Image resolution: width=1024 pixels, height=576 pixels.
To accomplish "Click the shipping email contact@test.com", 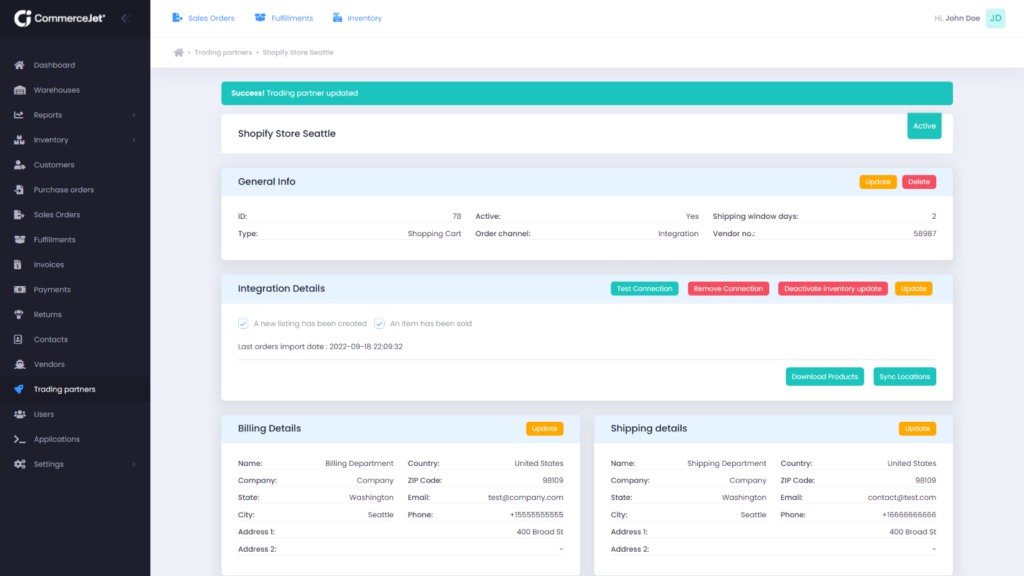I will point(902,498).
